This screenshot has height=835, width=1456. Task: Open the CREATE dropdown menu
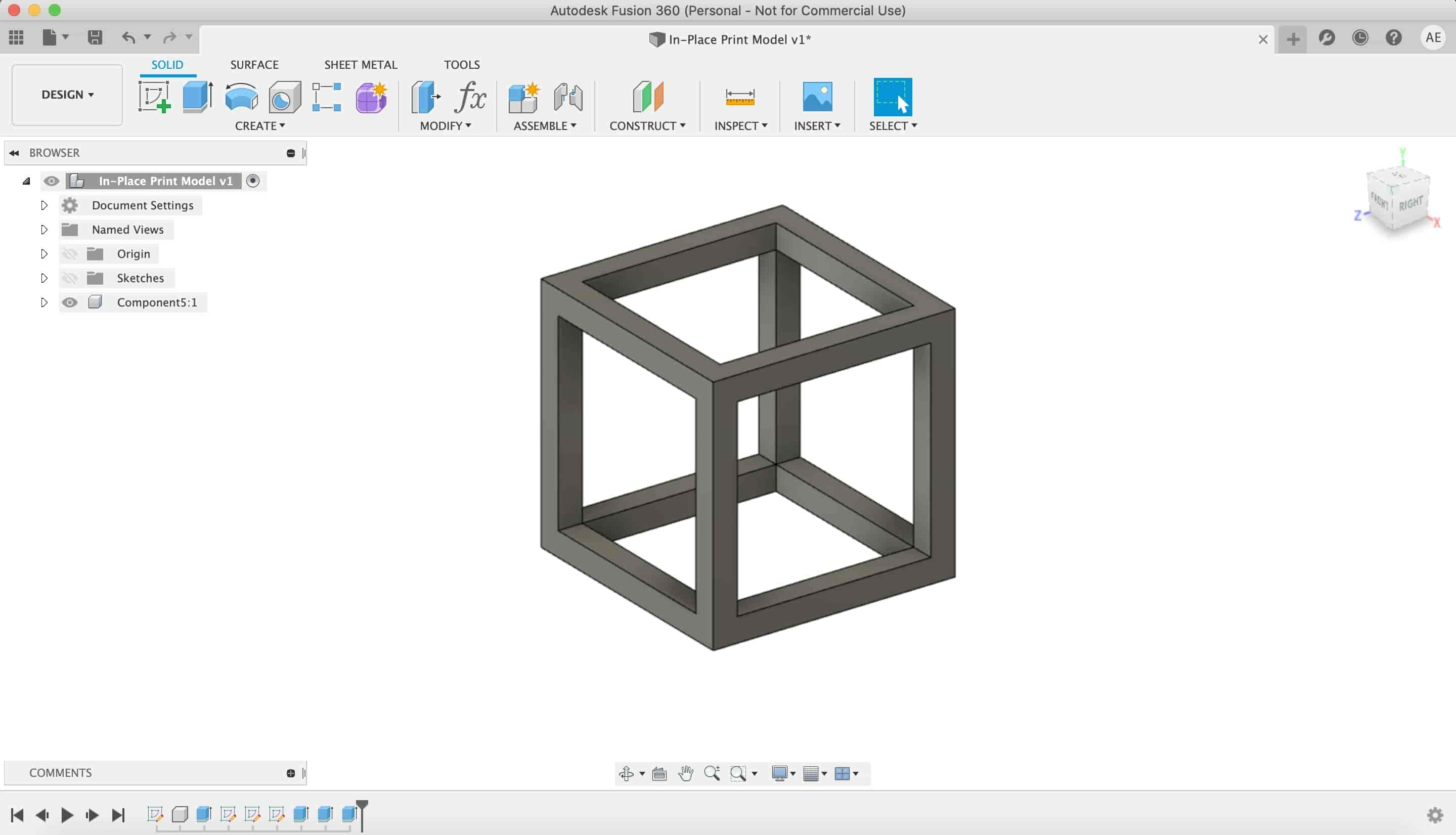coord(260,125)
